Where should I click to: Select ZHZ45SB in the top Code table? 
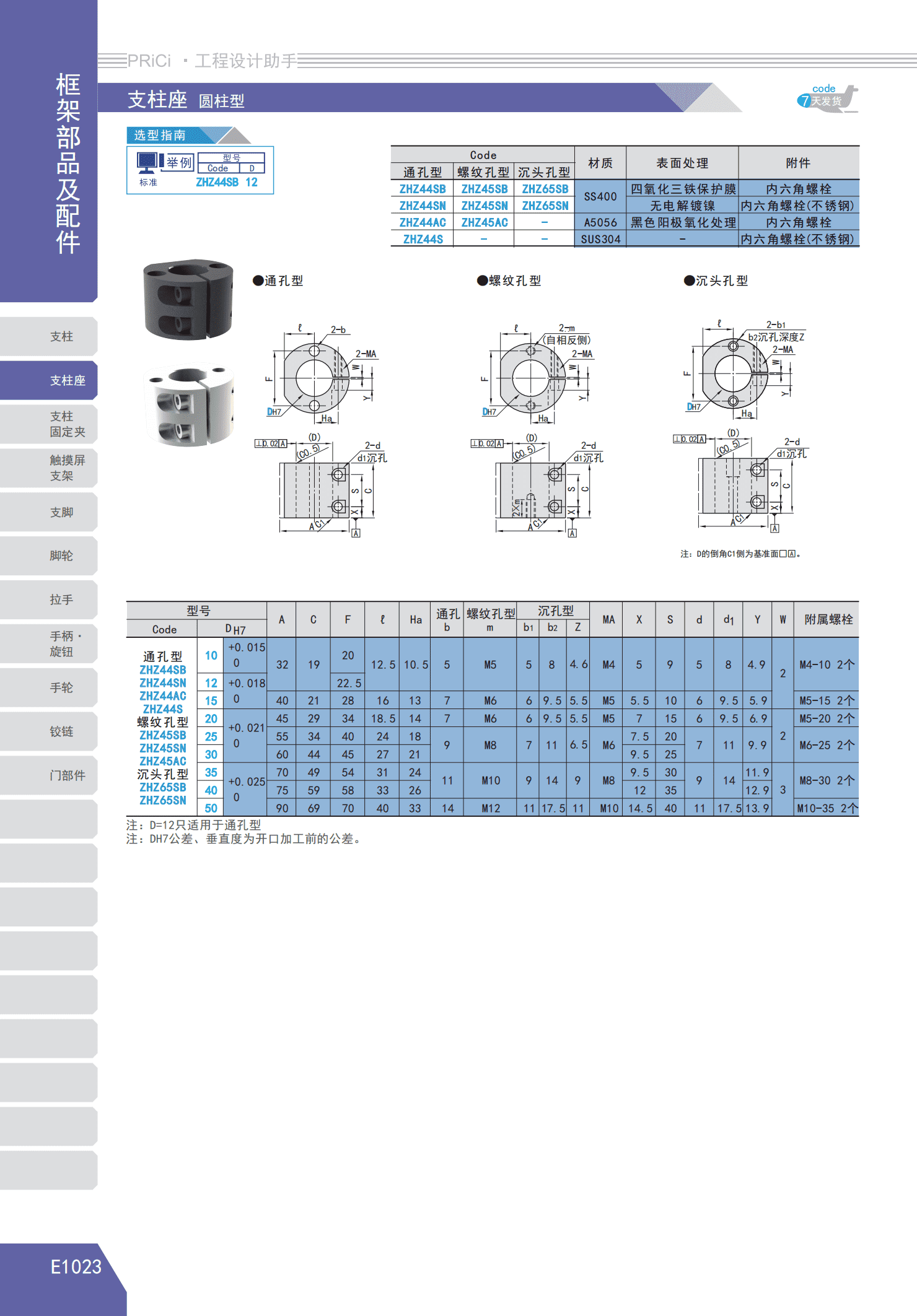[485, 189]
